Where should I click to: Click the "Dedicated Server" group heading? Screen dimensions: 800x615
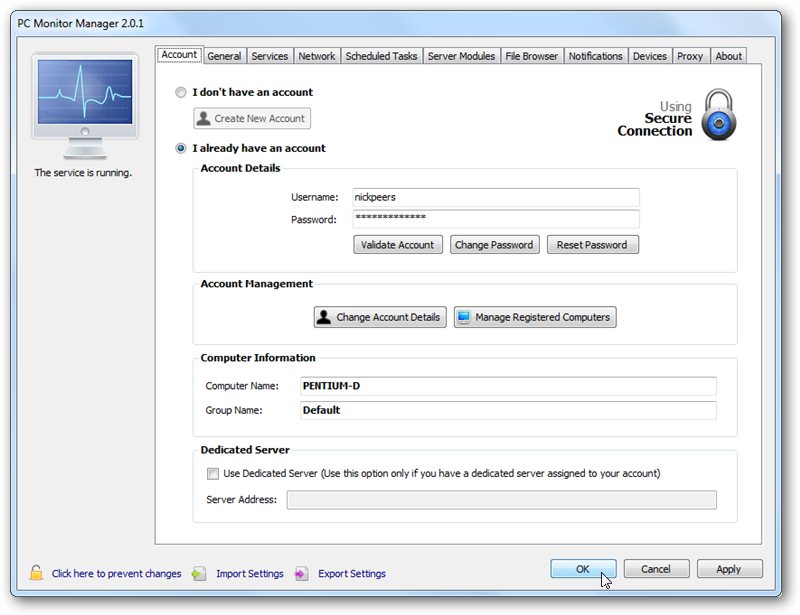click(x=245, y=450)
